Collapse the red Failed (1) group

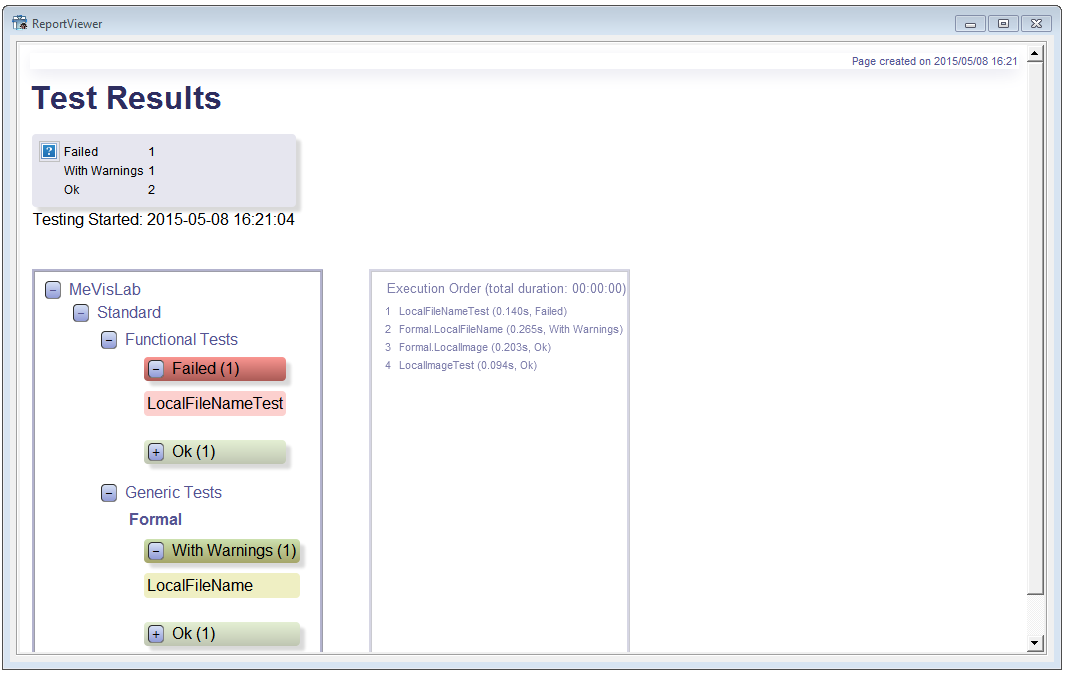tap(156, 369)
